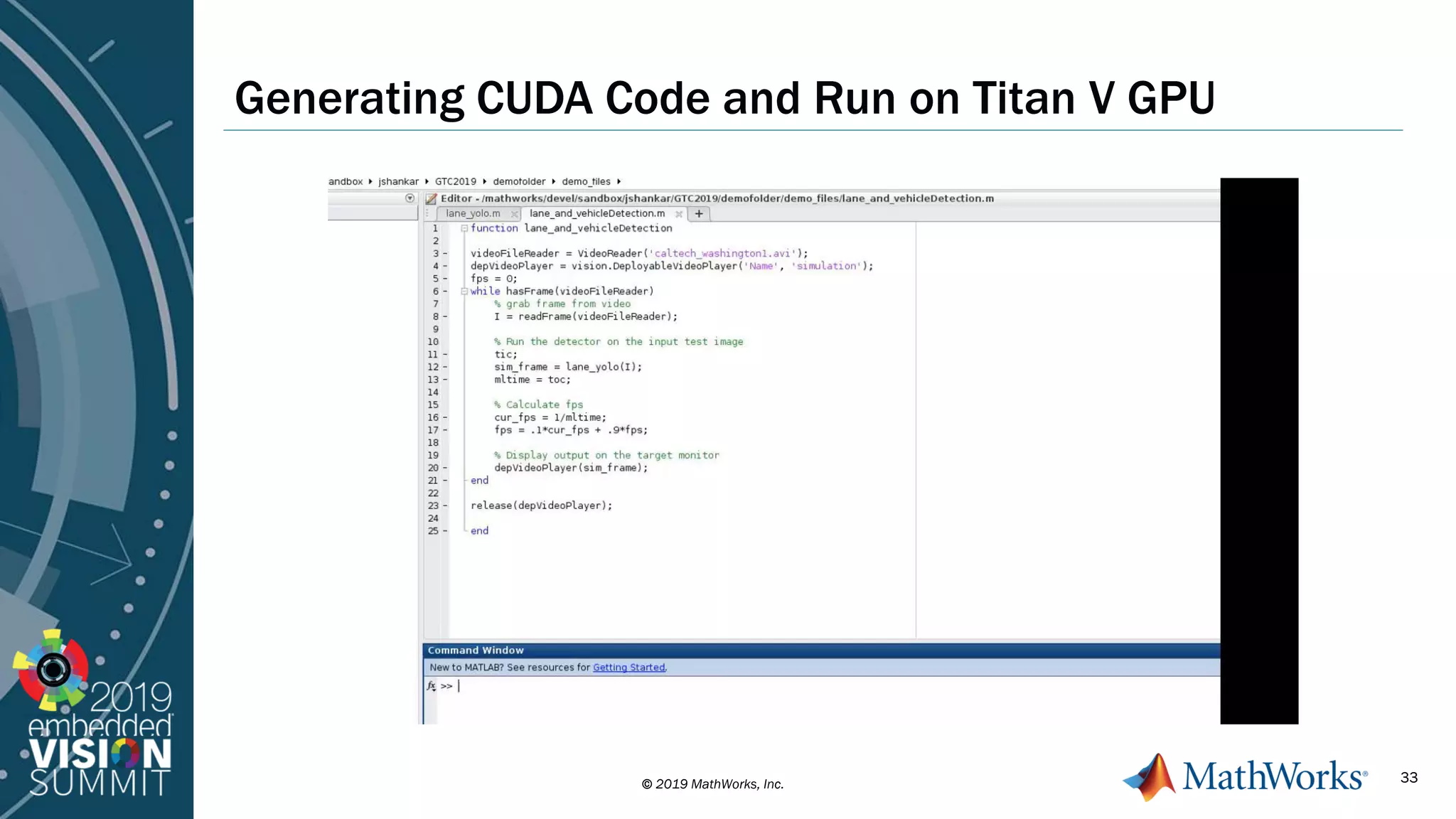
Task: Click the editor tab bar drag grip
Action: [x=427, y=213]
